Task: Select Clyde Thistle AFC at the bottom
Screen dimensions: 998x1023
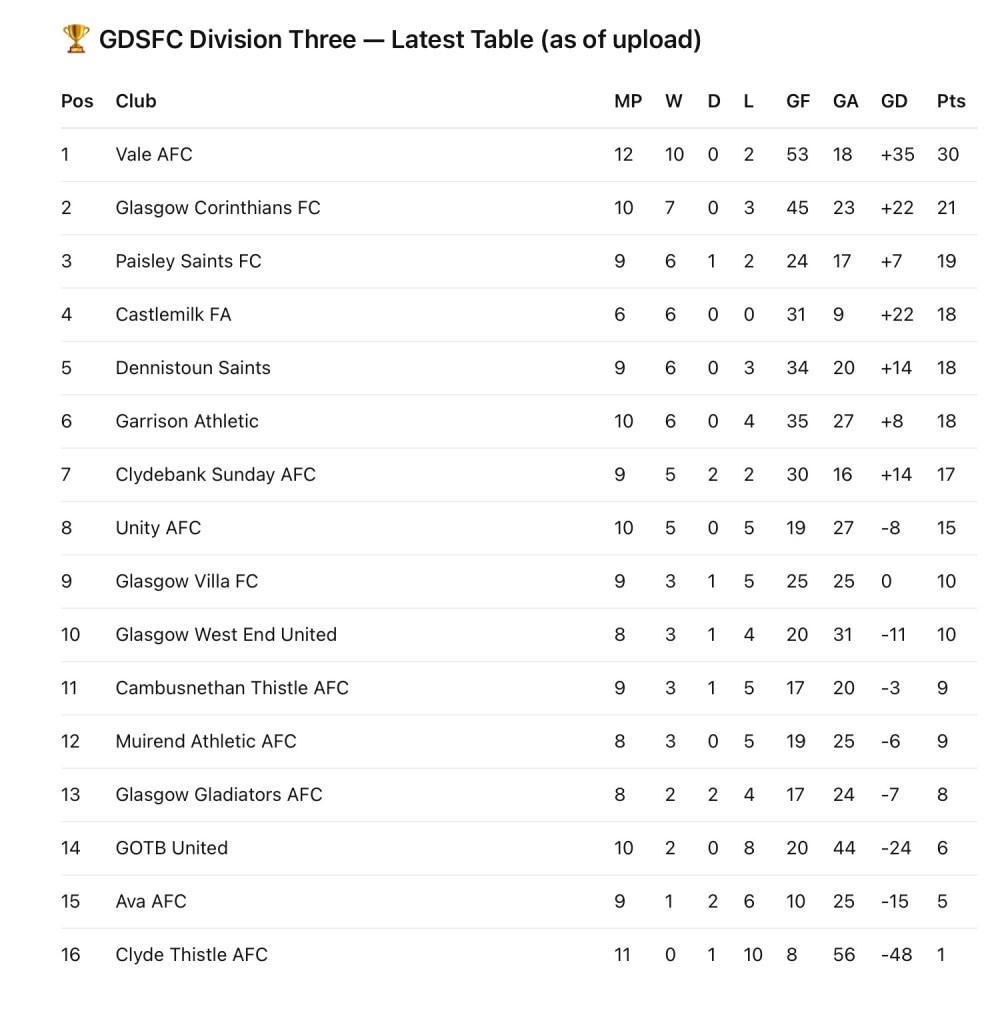Action: (192, 954)
